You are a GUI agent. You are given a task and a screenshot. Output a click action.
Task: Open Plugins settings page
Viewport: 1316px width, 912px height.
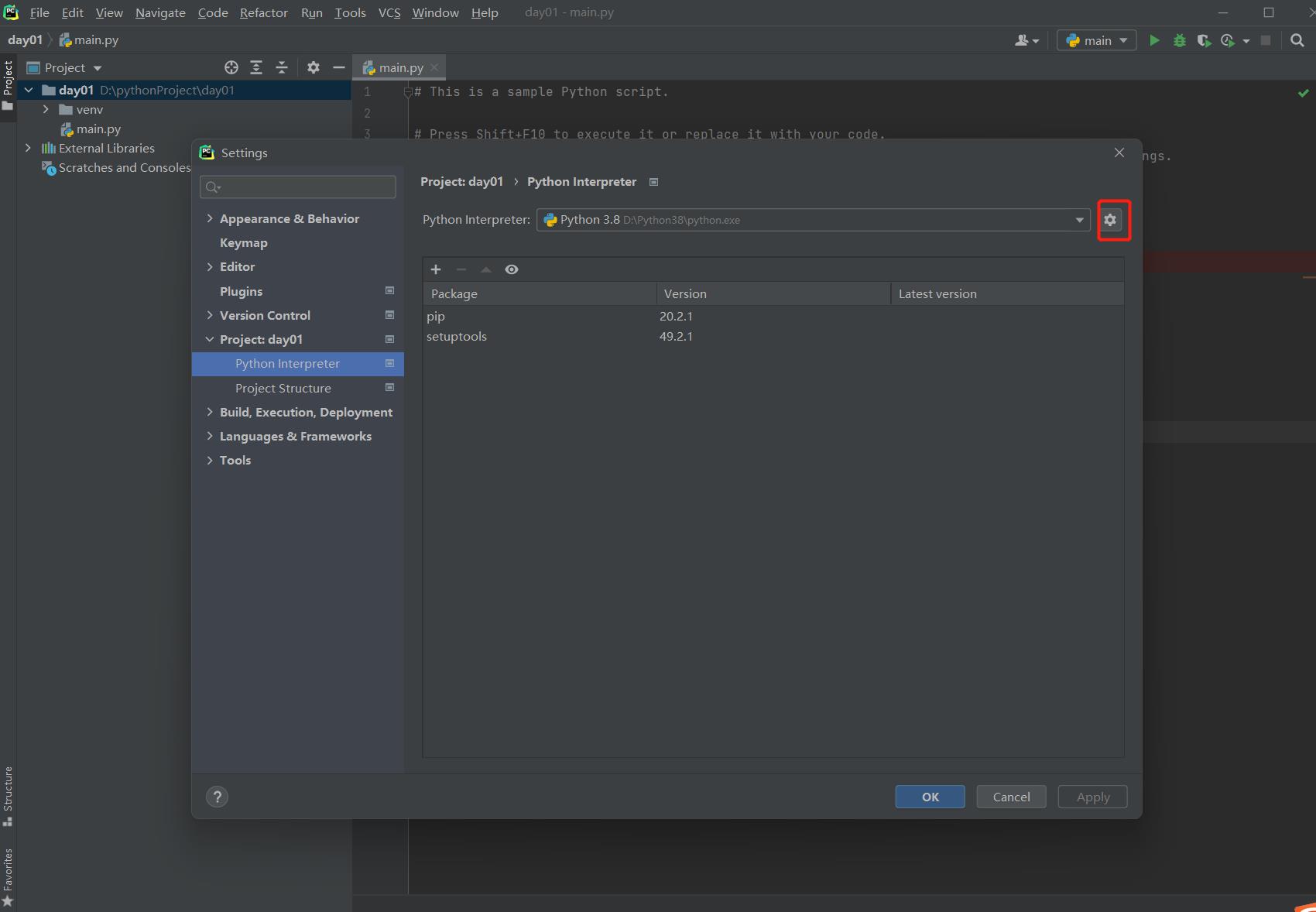coord(242,291)
